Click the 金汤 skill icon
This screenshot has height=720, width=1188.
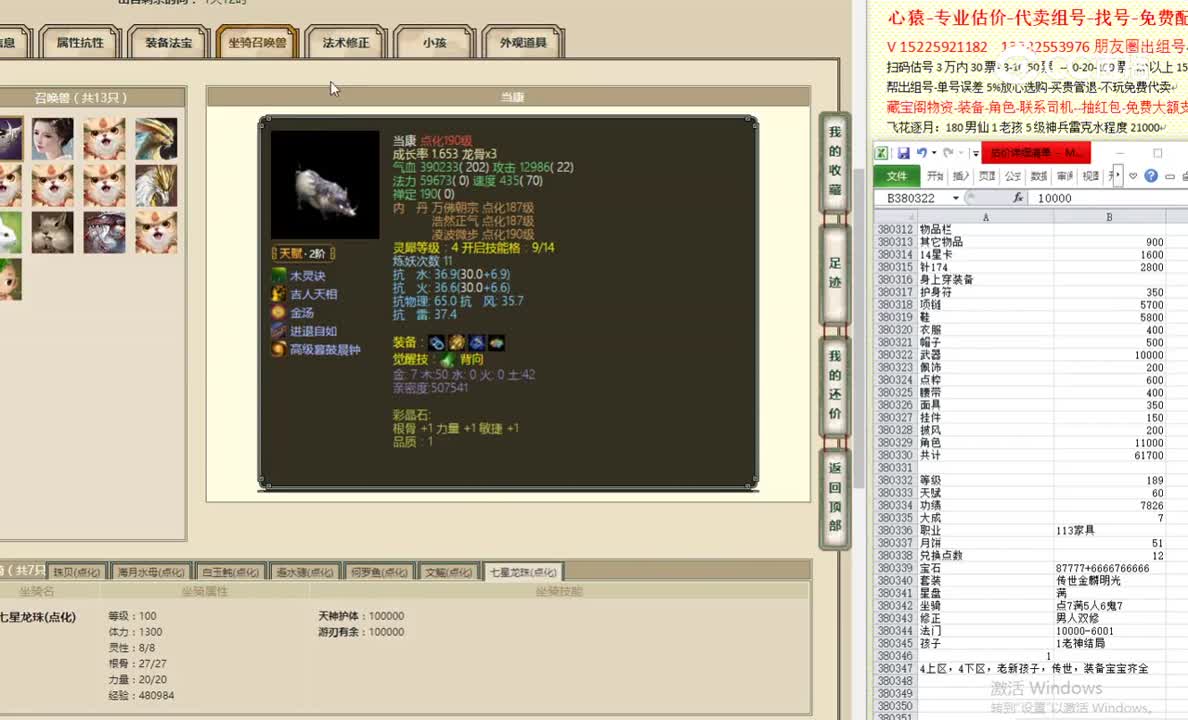click(279, 312)
